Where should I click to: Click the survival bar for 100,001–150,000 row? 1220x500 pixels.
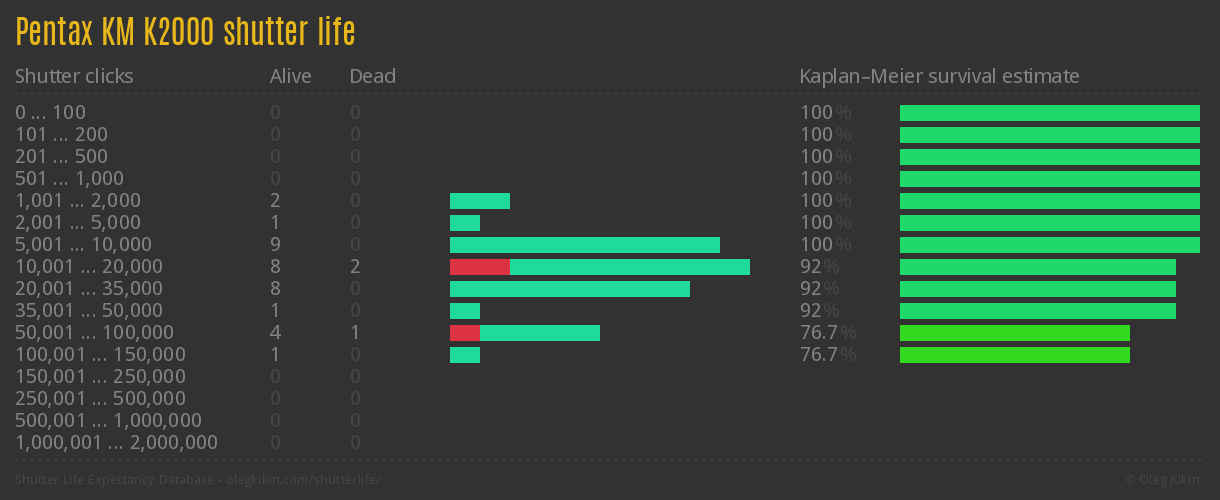[1014, 355]
